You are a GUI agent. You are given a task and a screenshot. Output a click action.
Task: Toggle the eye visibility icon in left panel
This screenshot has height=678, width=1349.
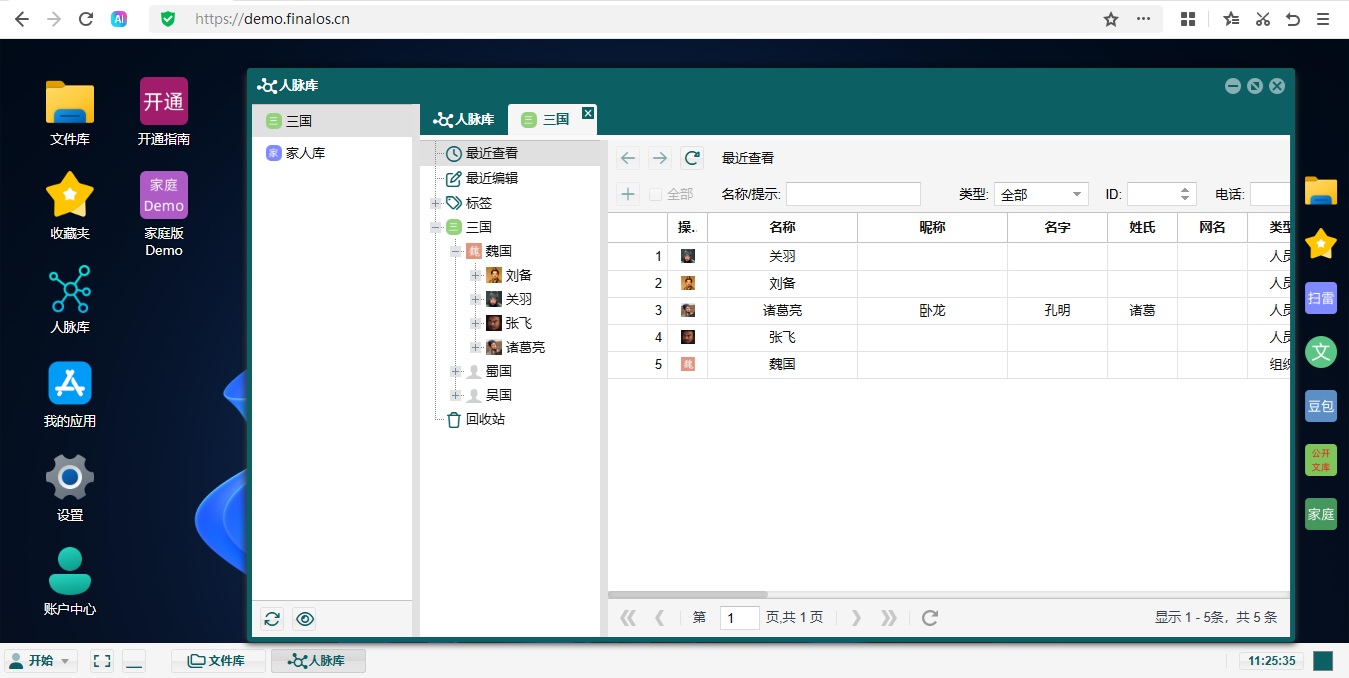(x=305, y=619)
